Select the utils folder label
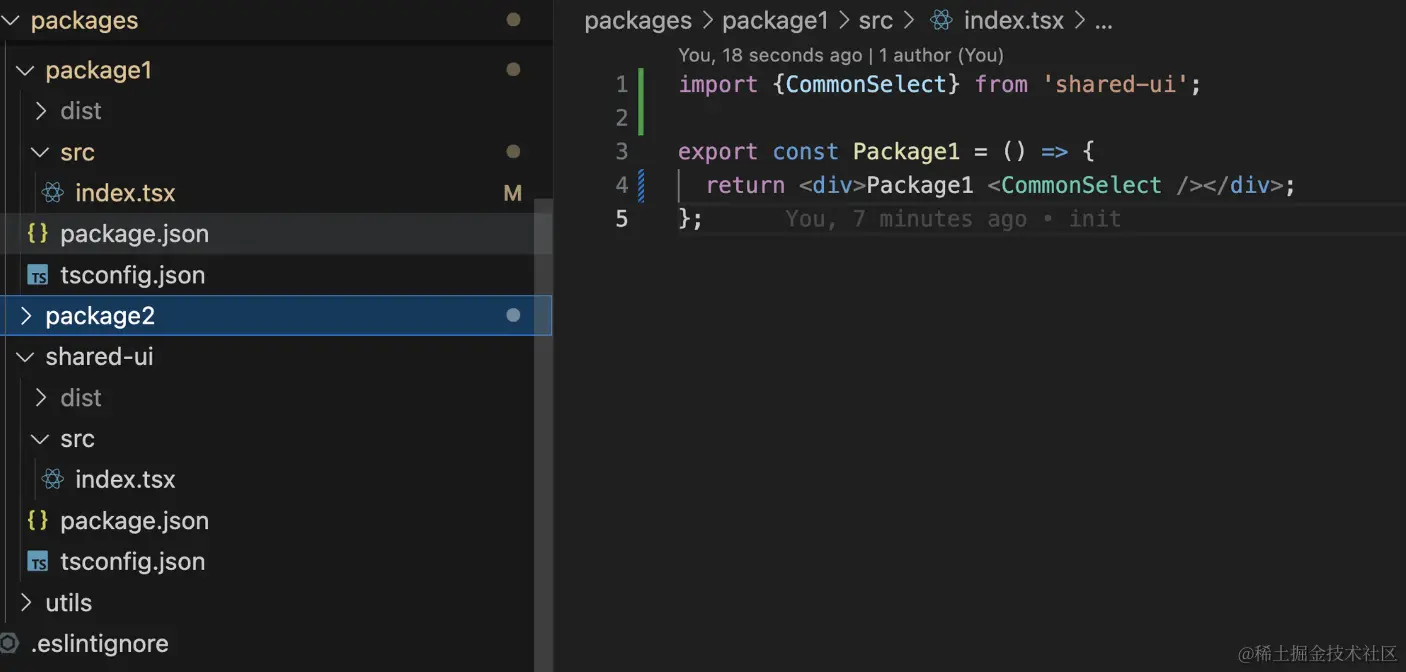Image resolution: width=1406 pixels, height=672 pixels. (x=68, y=603)
